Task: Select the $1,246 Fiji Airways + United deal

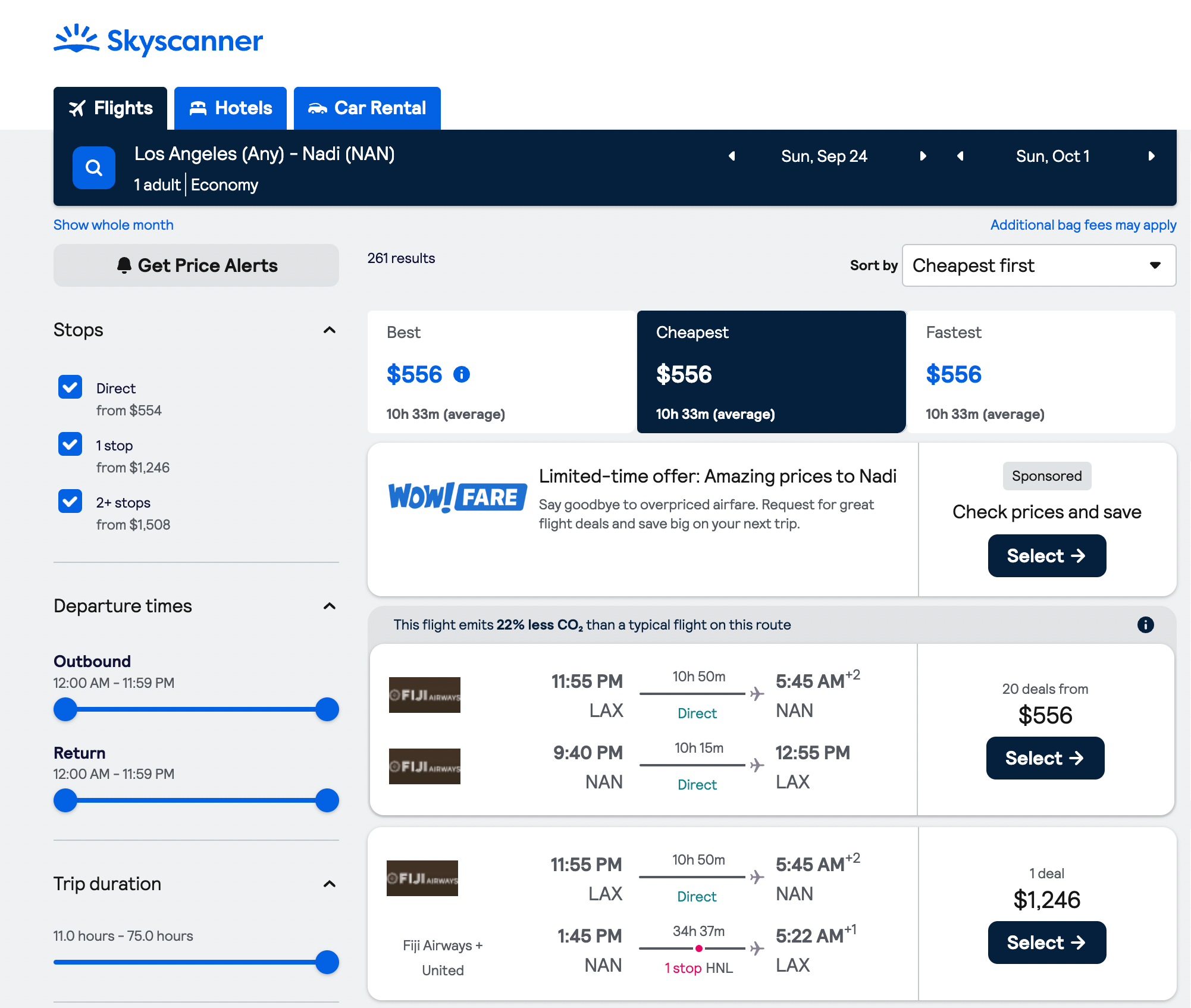Action: tap(1047, 943)
